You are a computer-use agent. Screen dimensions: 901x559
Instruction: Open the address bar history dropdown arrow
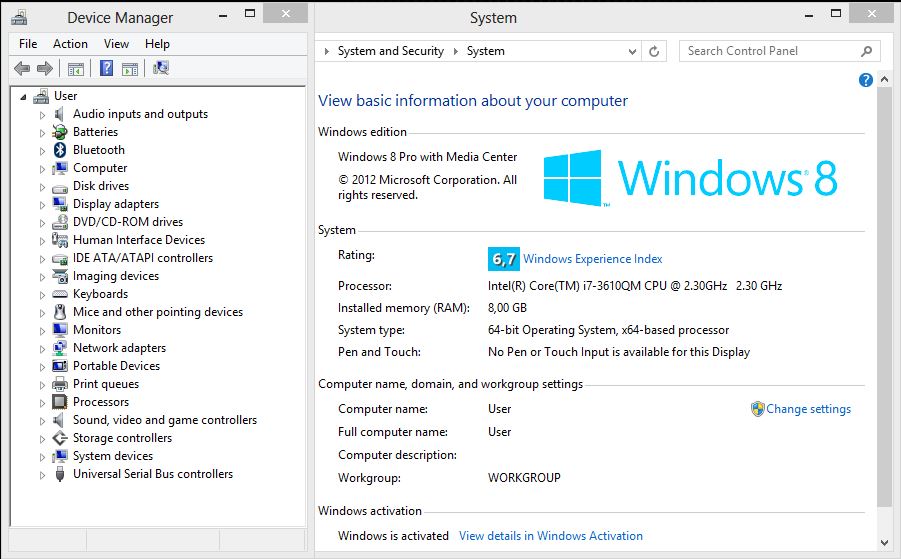click(632, 52)
